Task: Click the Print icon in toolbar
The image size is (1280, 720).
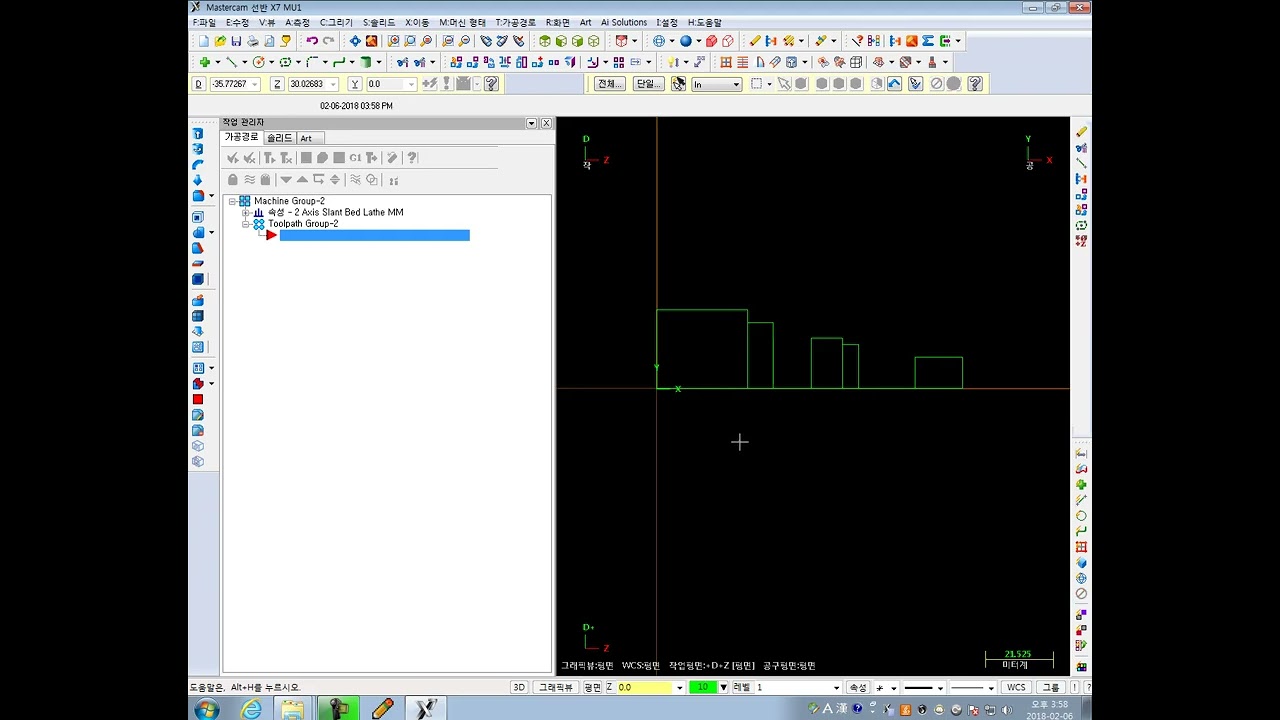Action: pyautogui.click(x=253, y=41)
